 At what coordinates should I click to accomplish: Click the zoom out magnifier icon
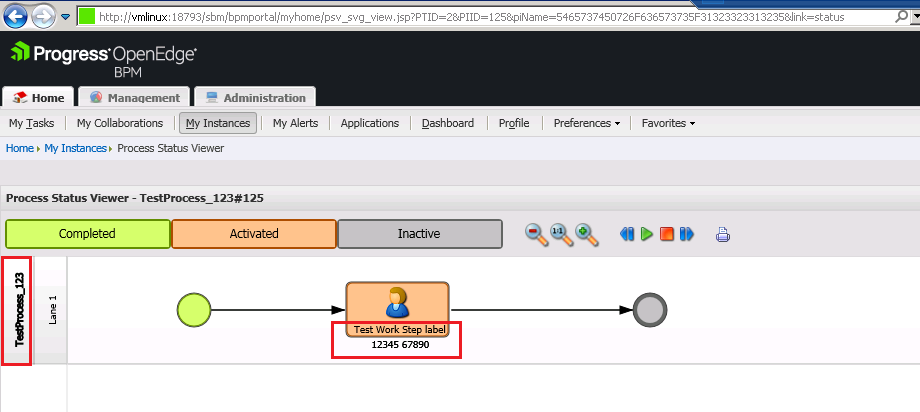coord(536,234)
